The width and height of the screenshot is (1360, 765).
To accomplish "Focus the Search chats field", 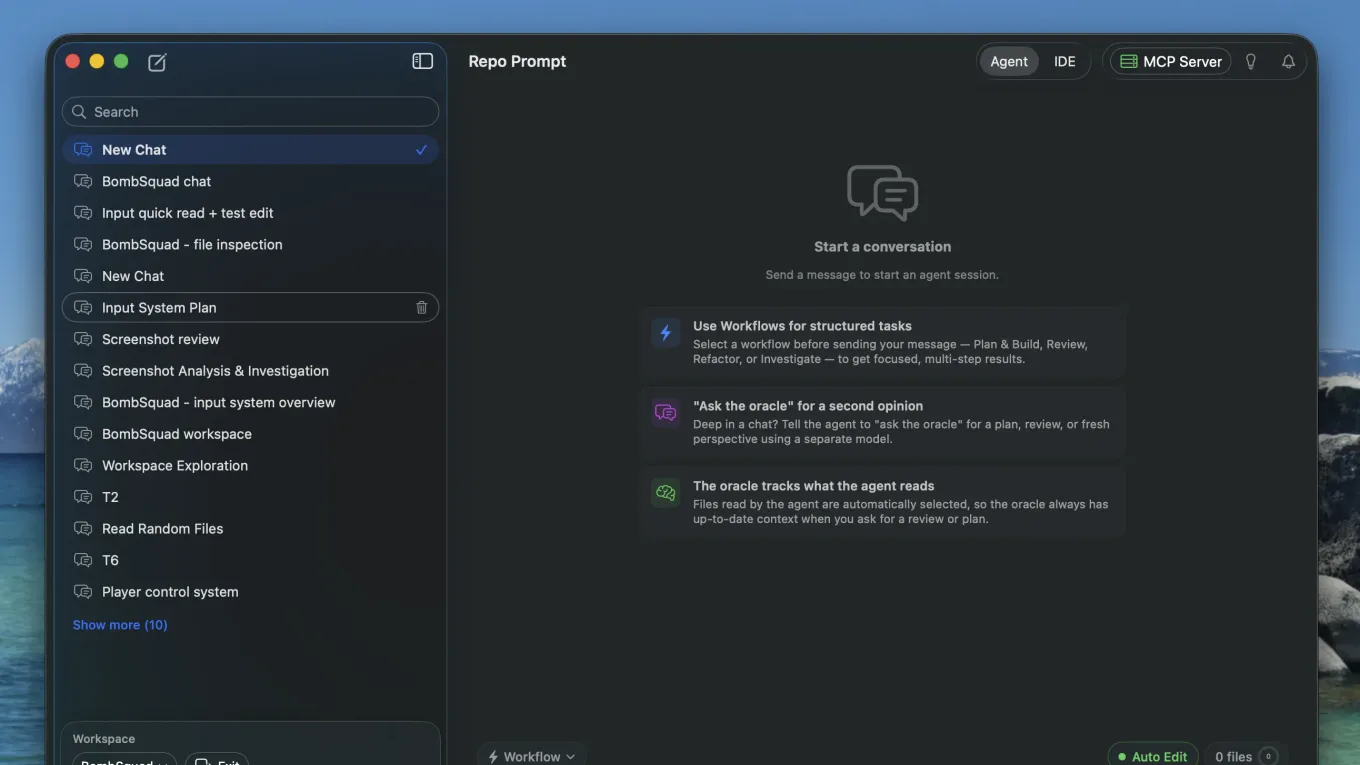I will [250, 112].
